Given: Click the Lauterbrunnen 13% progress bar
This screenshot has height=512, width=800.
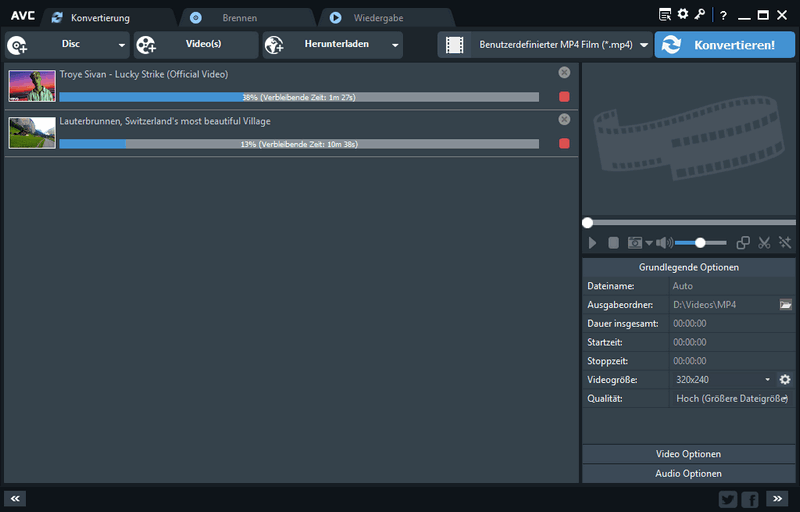Looking at the screenshot, I should pyautogui.click(x=299, y=144).
